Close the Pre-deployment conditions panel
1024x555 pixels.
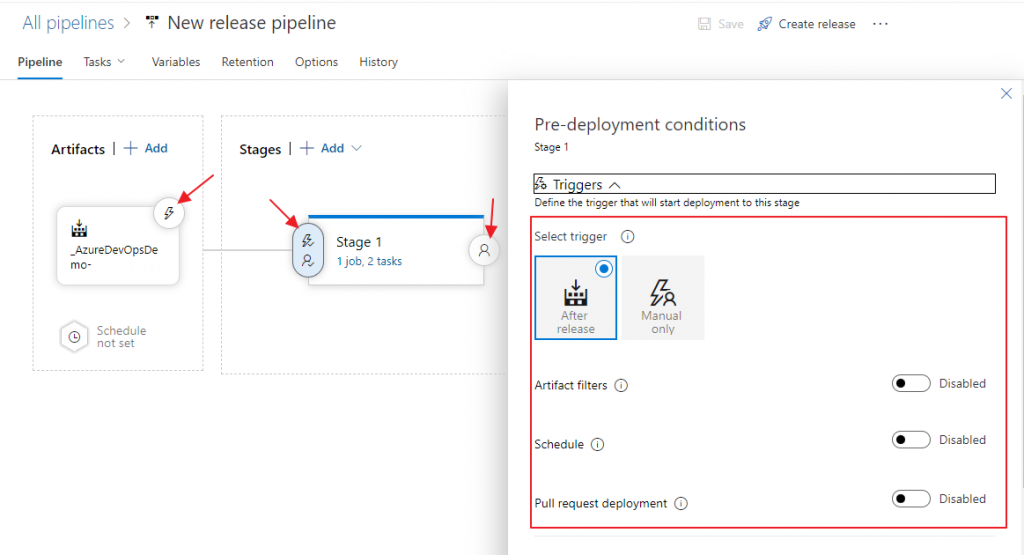pyautogui.click(x=1007, y=93)
